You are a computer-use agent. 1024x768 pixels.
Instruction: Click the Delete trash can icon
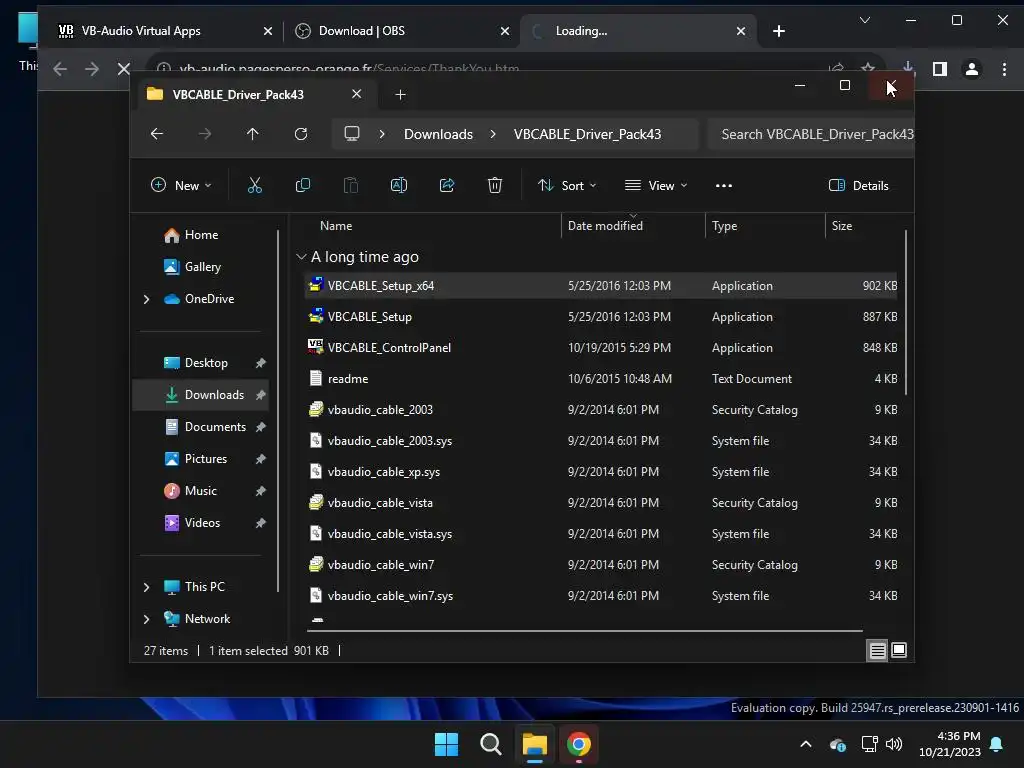point(495,185)
